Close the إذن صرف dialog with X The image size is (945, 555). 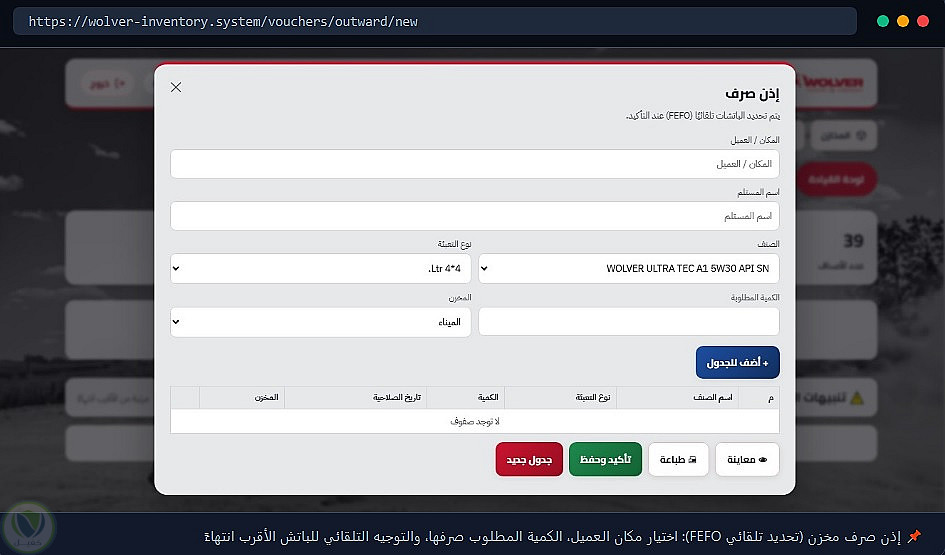(176, 87)
